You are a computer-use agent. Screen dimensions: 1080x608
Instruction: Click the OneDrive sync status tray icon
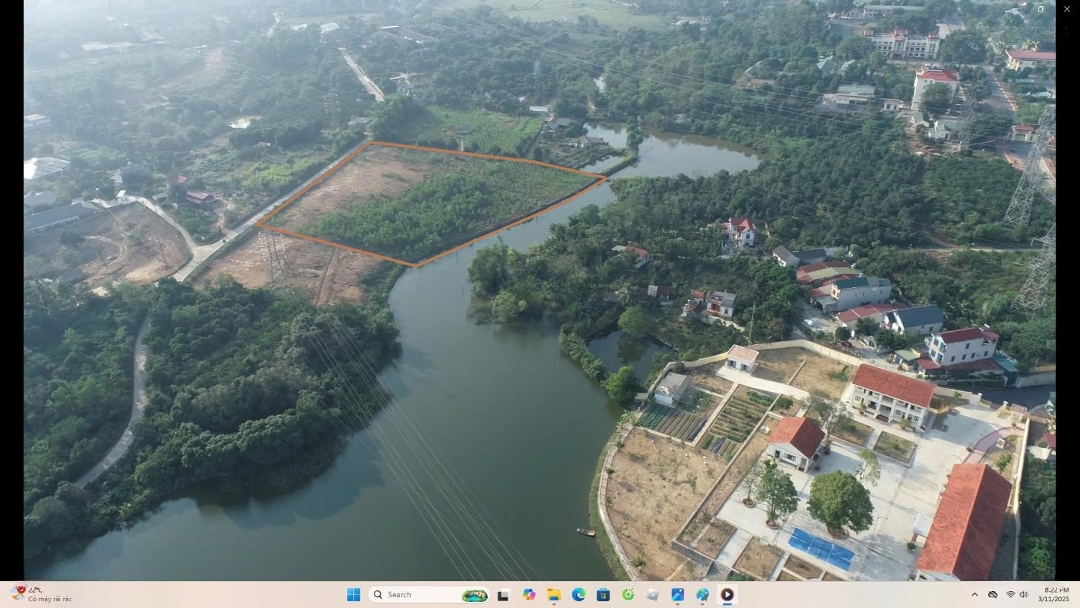992,595
